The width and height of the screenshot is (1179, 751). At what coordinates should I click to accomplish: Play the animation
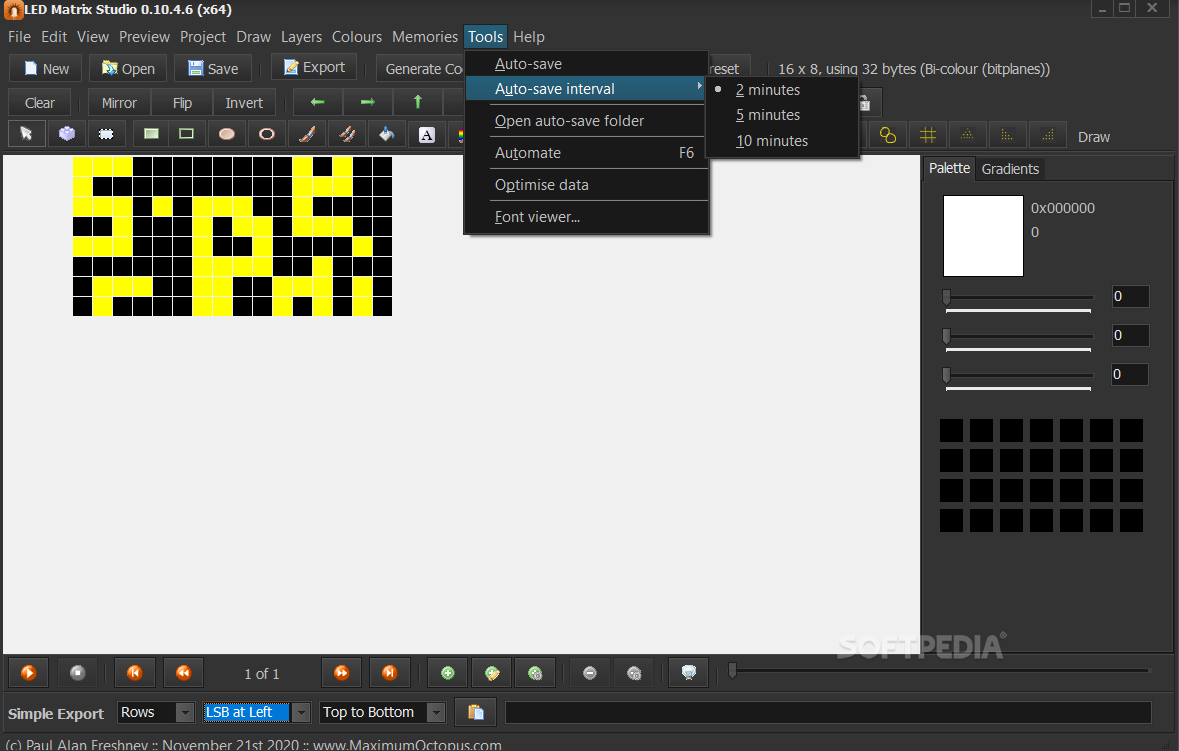[x=29, y=673]
